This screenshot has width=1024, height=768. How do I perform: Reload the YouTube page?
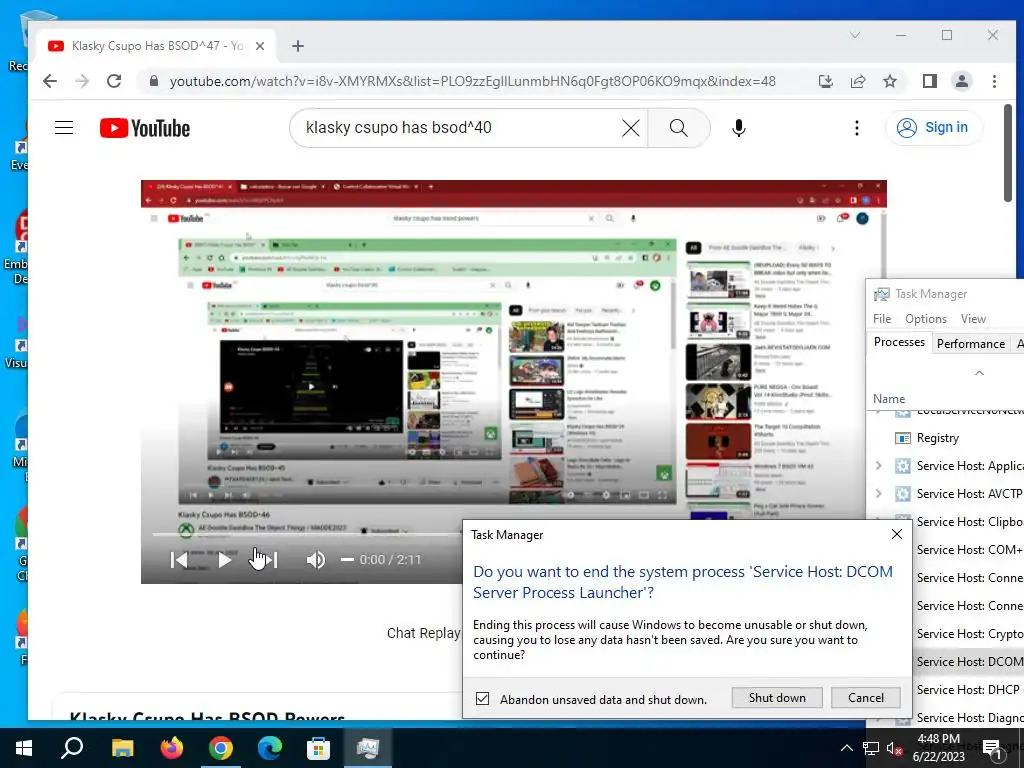(114, 81)
